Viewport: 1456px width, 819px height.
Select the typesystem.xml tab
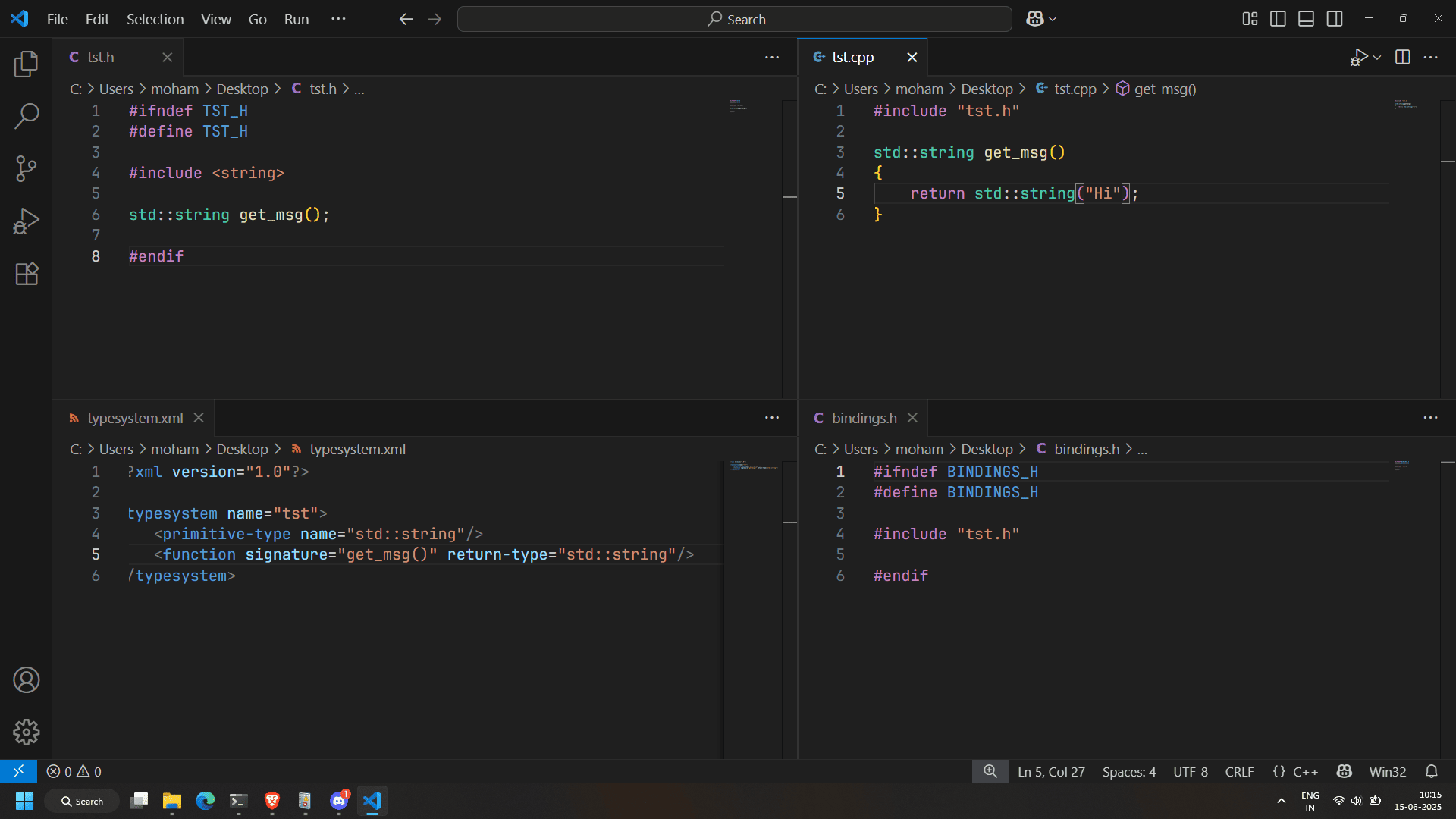point(135,418)
